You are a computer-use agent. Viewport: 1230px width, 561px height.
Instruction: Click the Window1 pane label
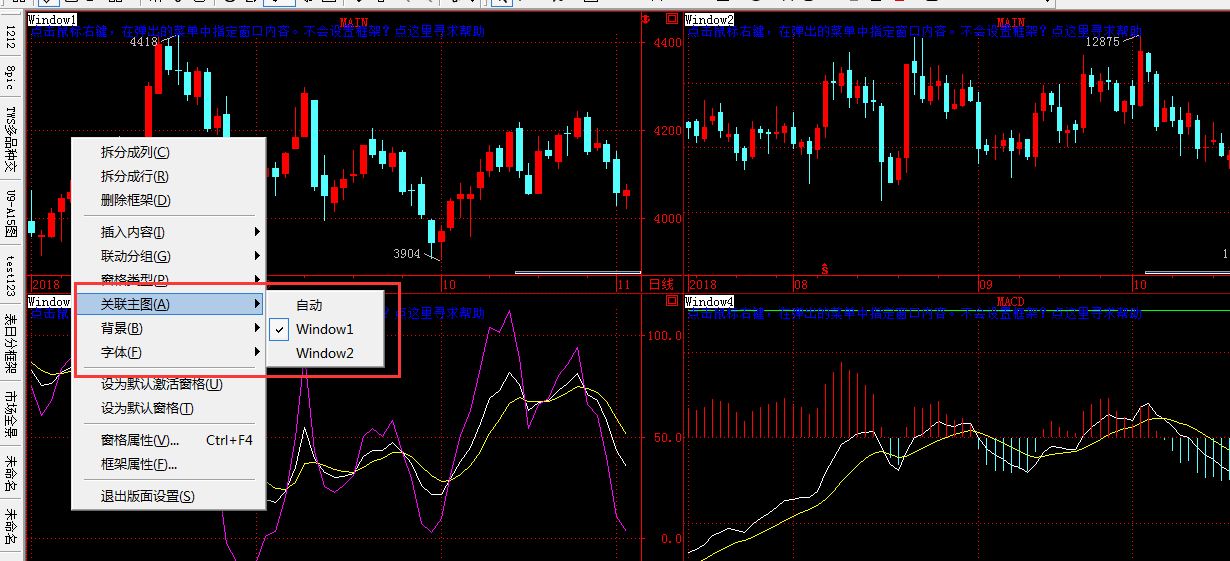[52, 20]
